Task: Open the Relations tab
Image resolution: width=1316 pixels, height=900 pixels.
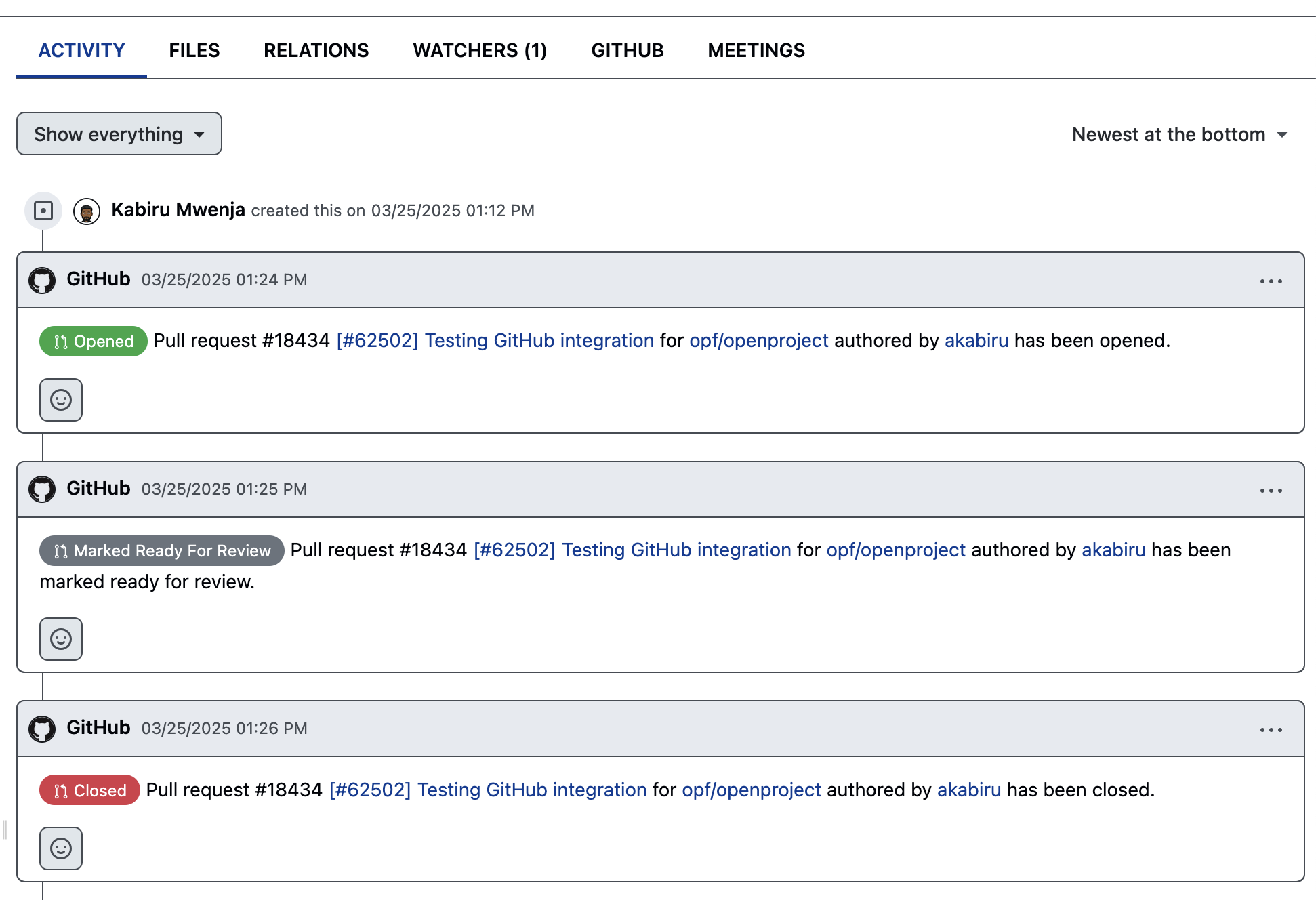Action: (x=316, y=50)
